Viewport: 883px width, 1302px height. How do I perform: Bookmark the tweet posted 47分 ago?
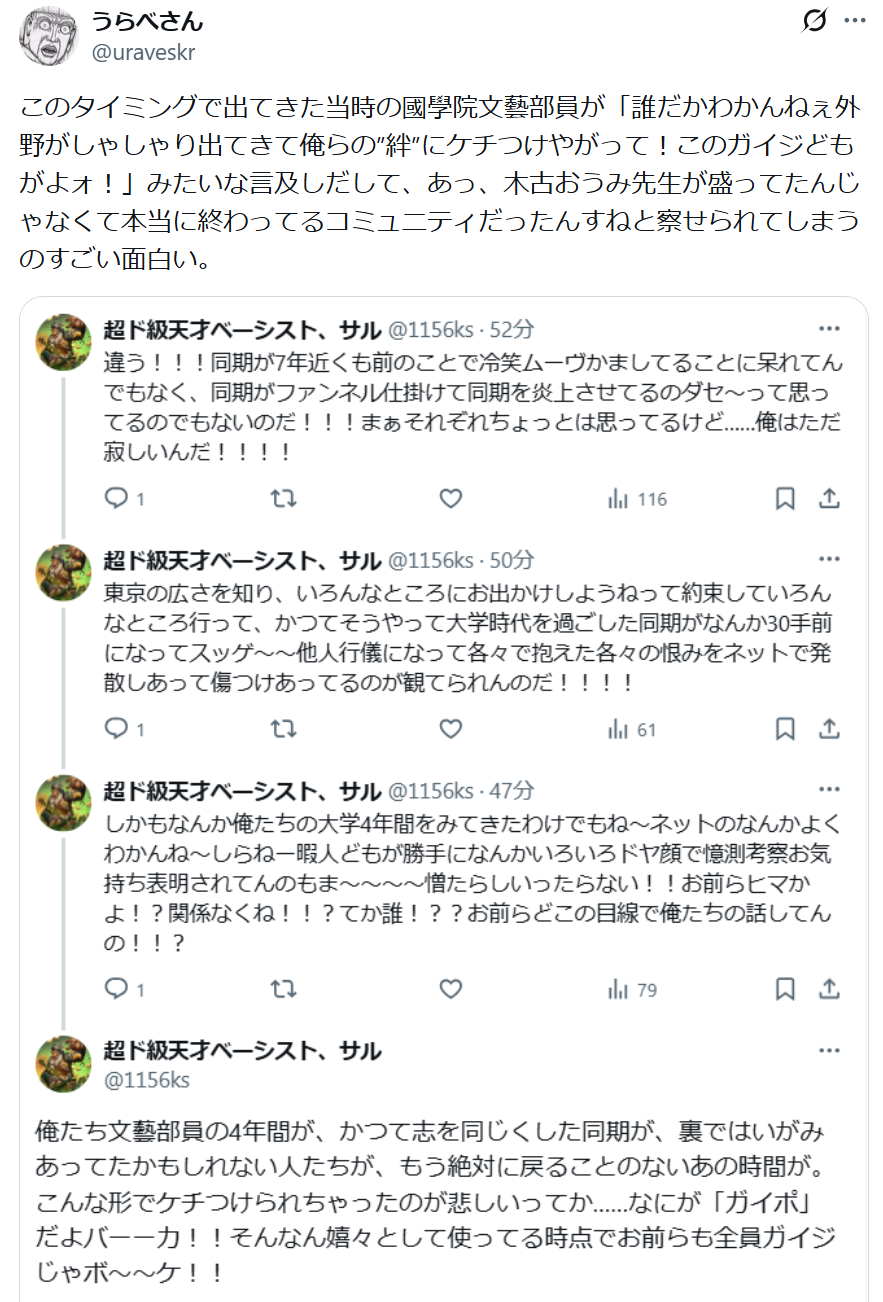[785, 989]
